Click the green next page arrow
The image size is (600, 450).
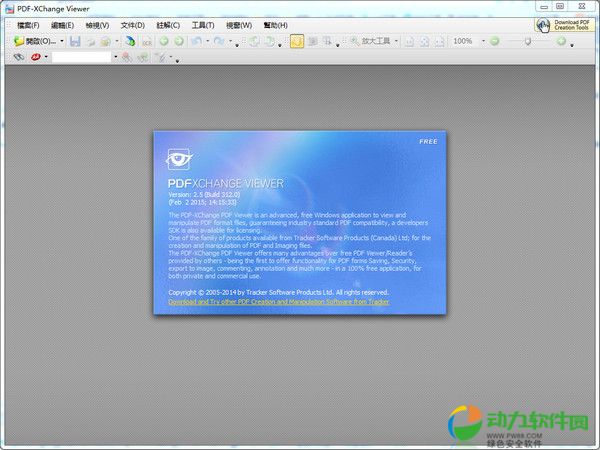coord(178,41)
